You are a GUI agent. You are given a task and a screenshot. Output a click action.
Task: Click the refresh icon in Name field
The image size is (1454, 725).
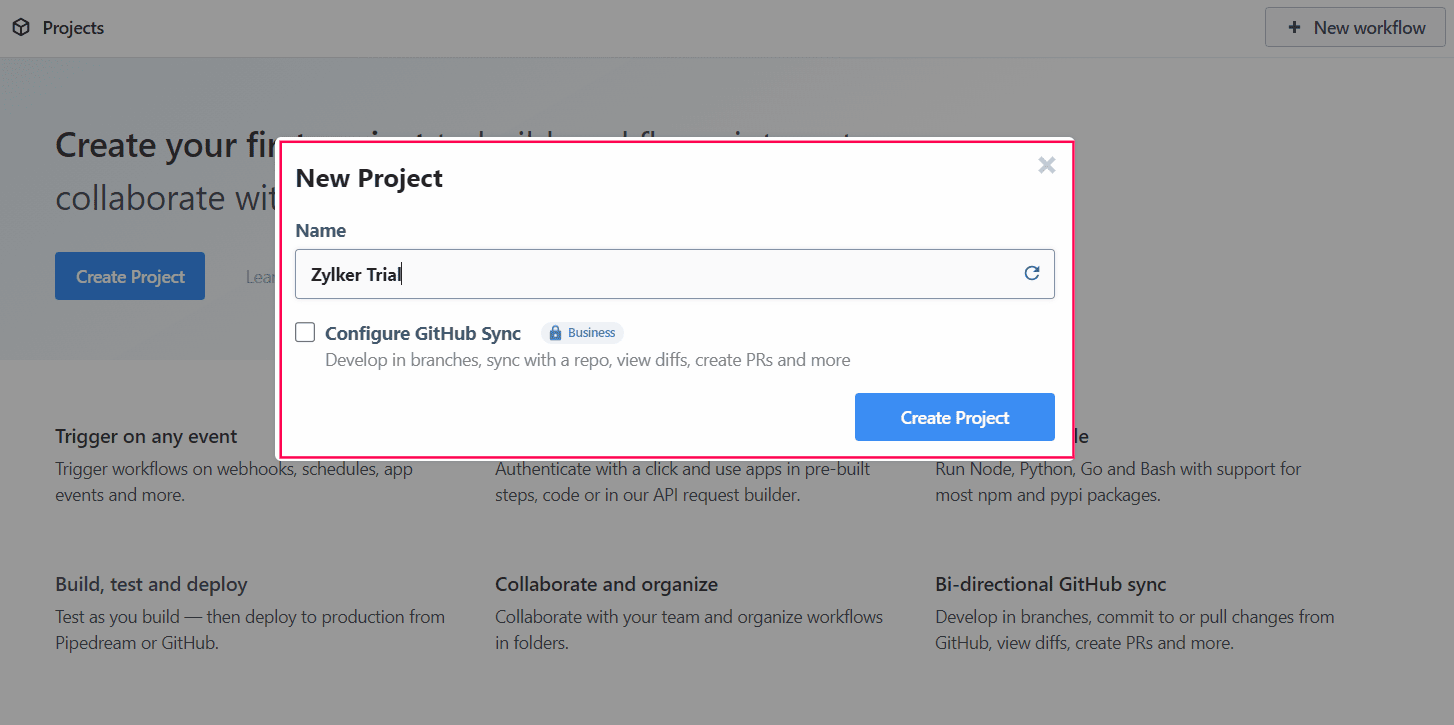coord(1032,273)
